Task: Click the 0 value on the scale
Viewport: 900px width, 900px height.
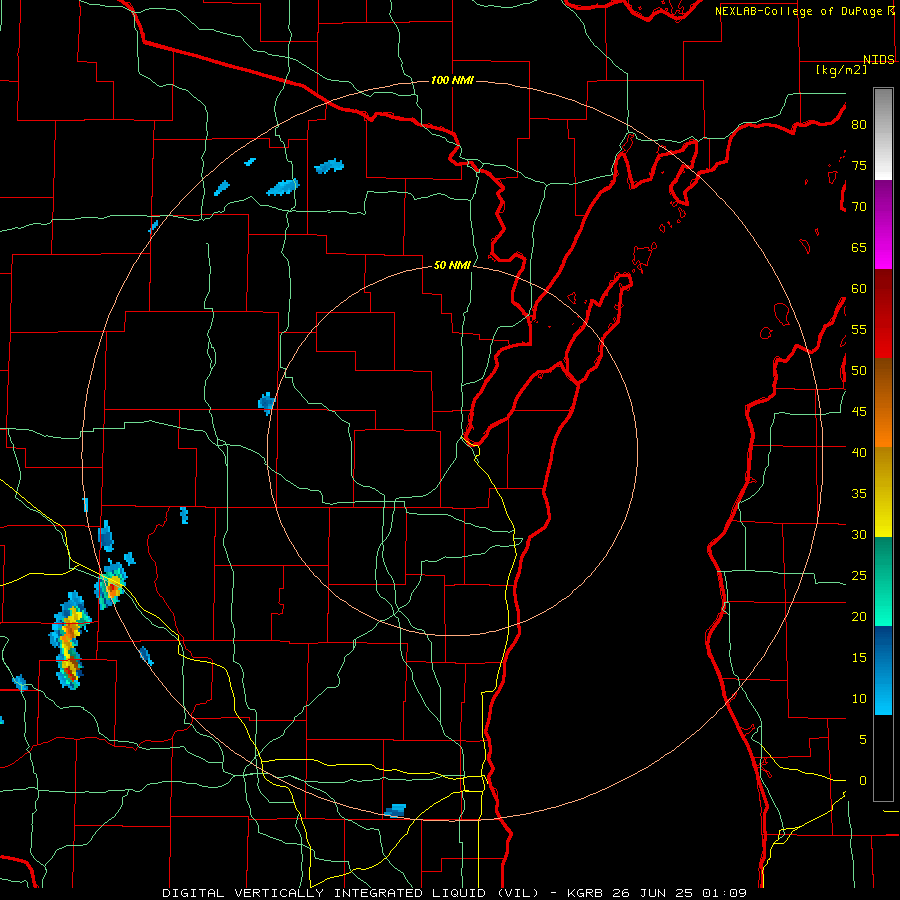Action: tap(863, 781)
